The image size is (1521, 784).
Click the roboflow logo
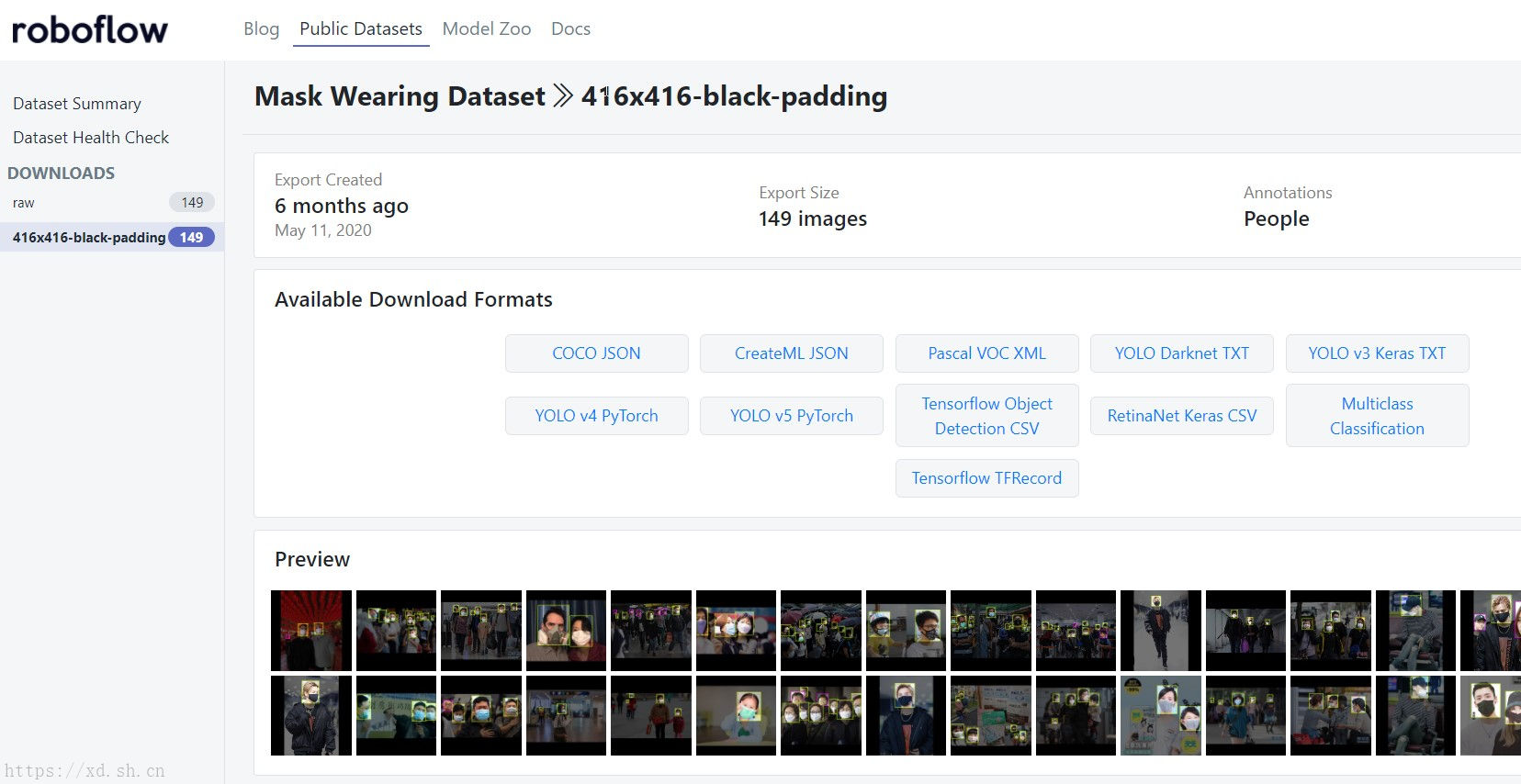[x=89, y=30]
